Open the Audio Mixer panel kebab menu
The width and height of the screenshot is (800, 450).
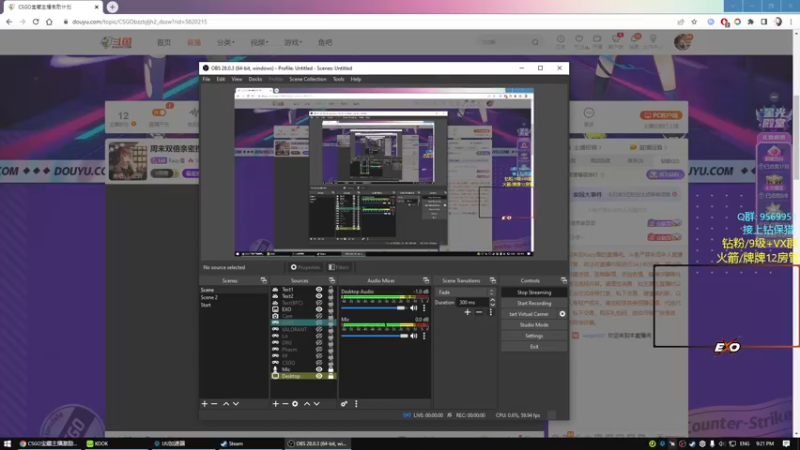356,404
